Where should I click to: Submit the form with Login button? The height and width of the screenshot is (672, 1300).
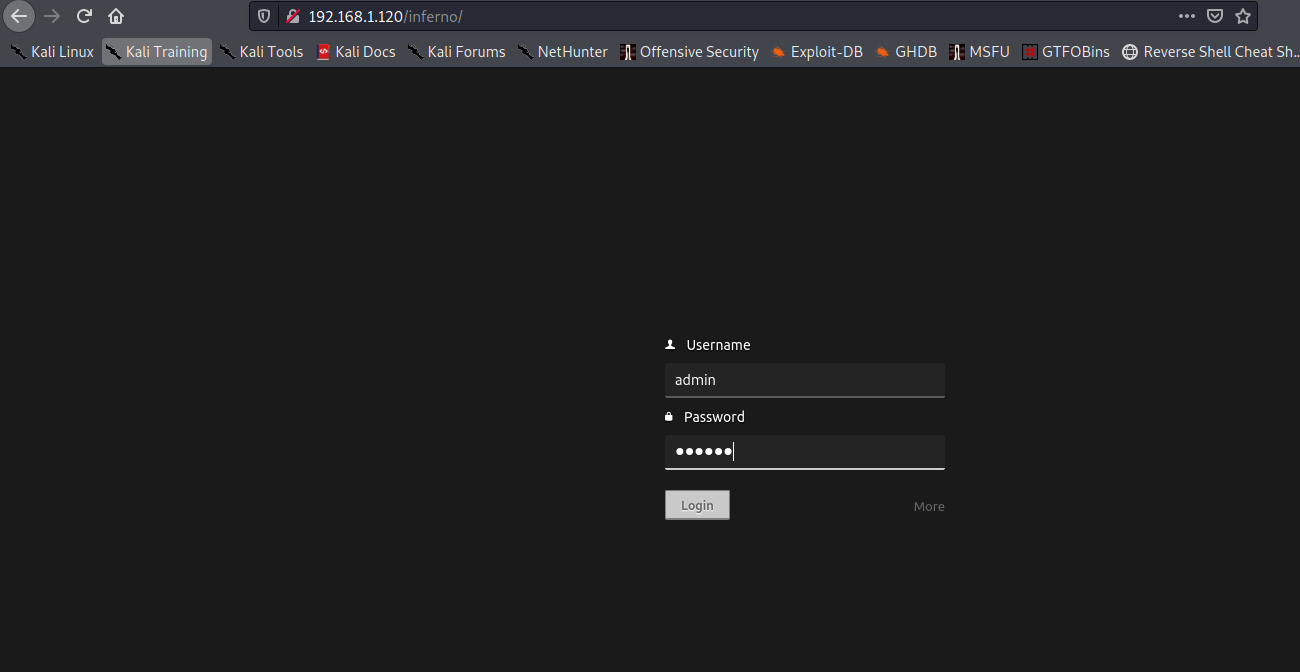697,505
